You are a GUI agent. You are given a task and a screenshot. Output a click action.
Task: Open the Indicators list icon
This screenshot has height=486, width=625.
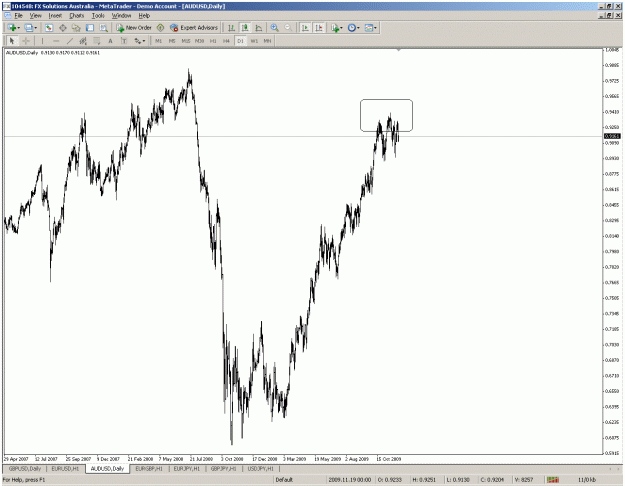pyautogui.click(x=334, y=28)
